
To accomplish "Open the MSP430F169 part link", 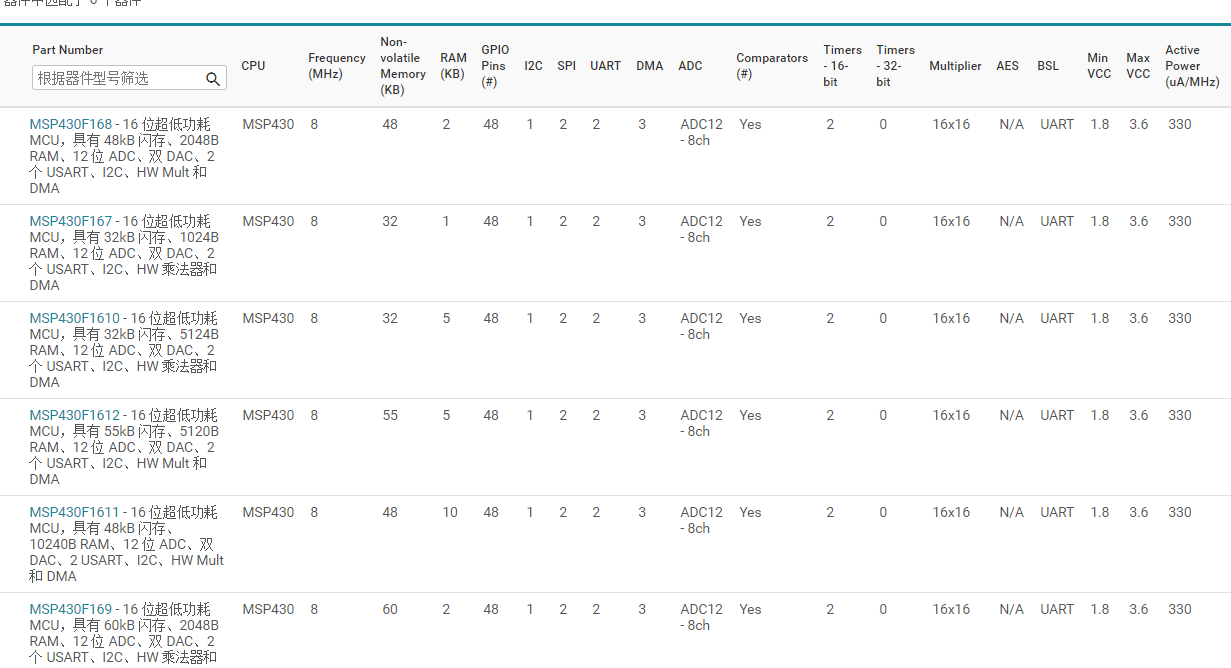I will (x=71, y=609).
